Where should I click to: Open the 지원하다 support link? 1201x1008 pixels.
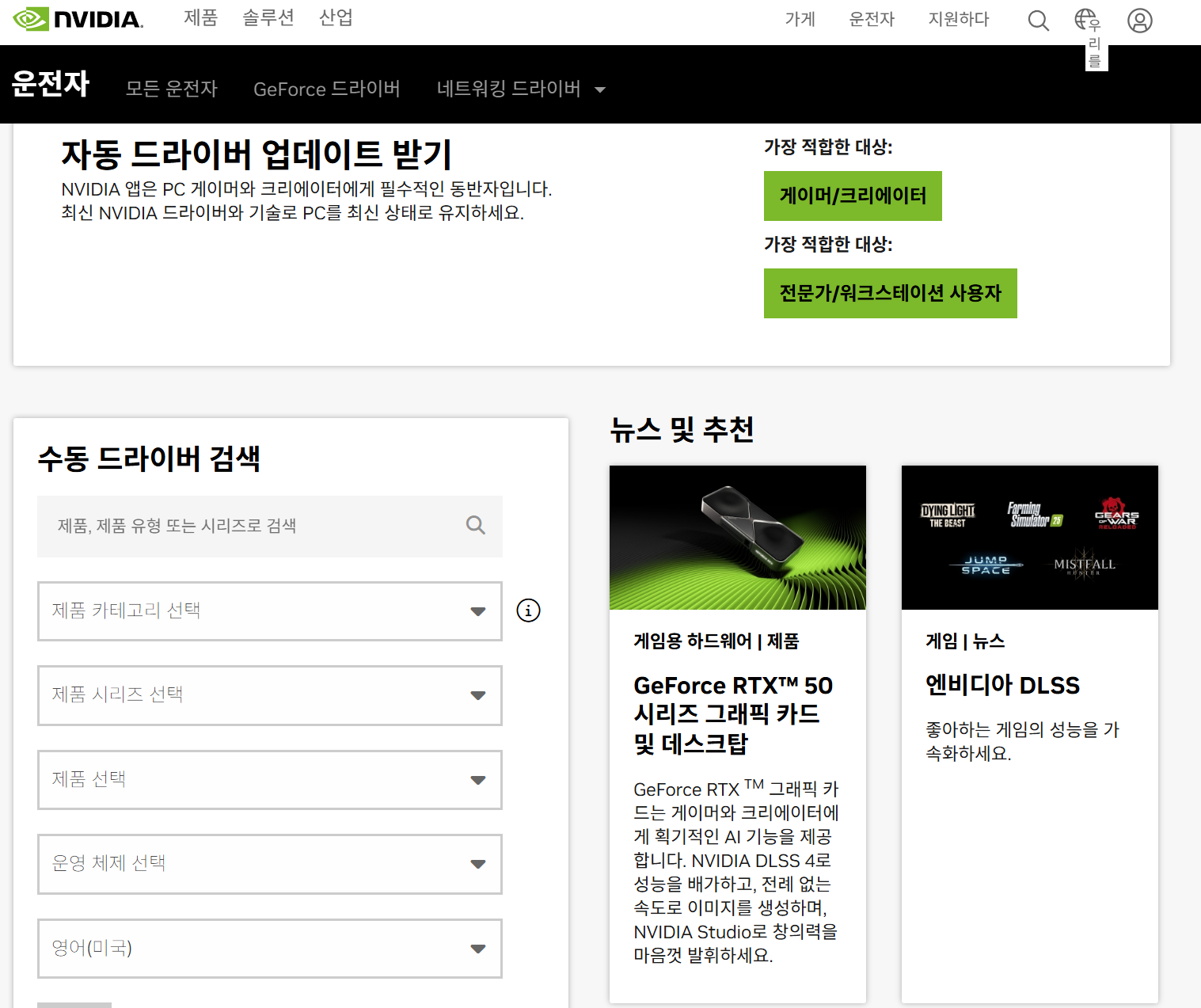[x=959, y=19]
